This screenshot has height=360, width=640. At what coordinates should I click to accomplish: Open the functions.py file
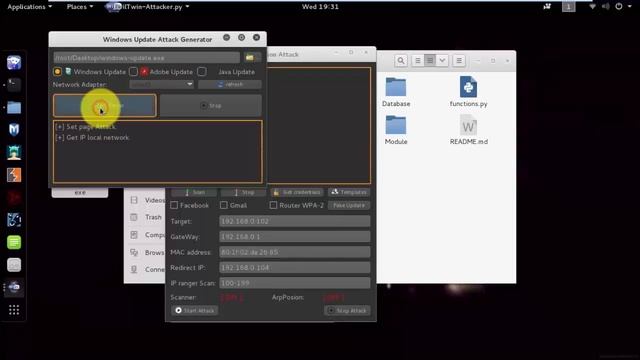tap(468, 92)
